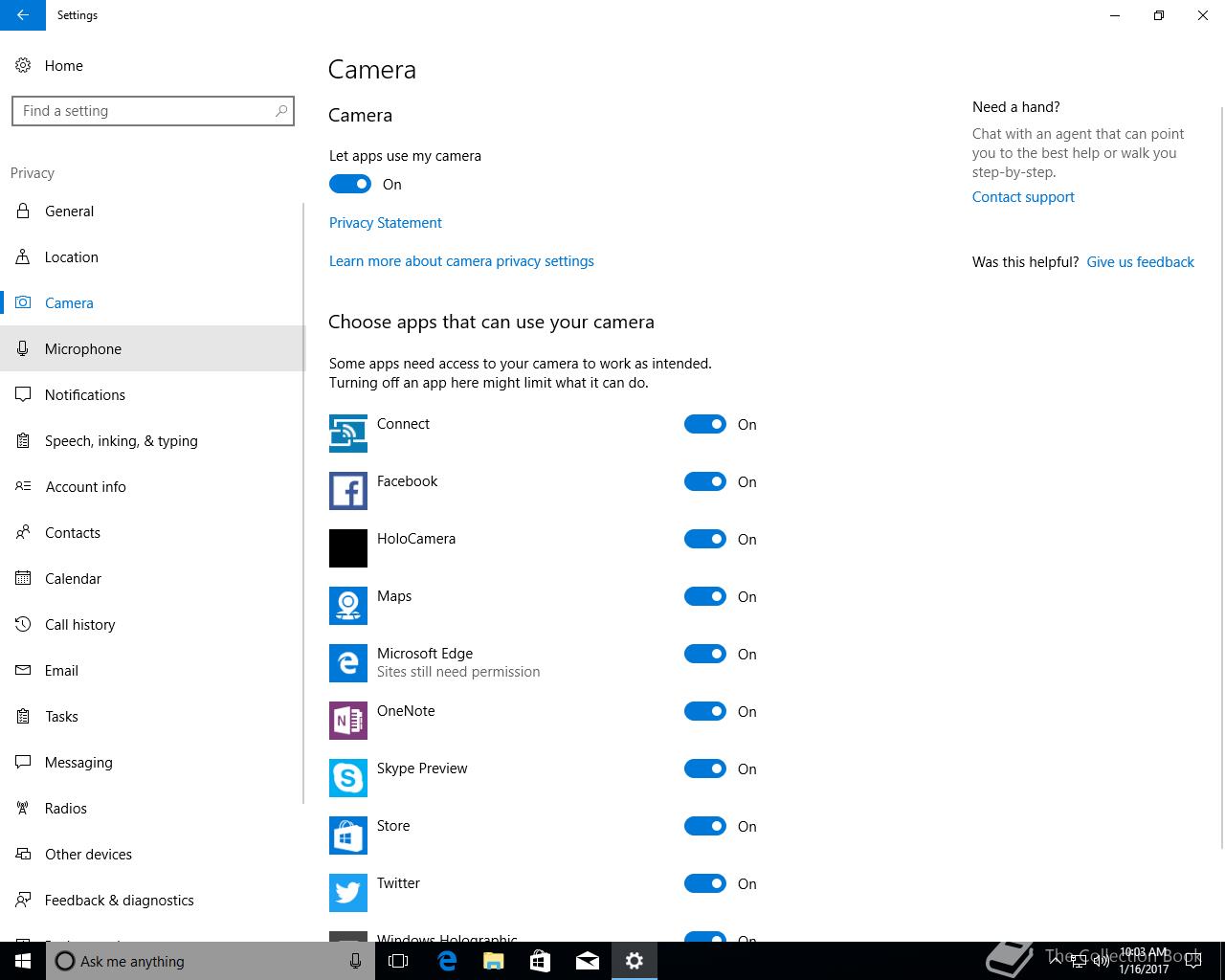Click the Settings gear in the taskbar
The image size is (1225, 980).
tap(635, 961)
